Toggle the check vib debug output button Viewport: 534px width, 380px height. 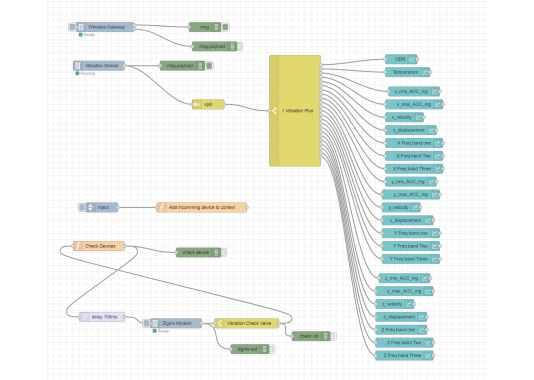(333, 336)
